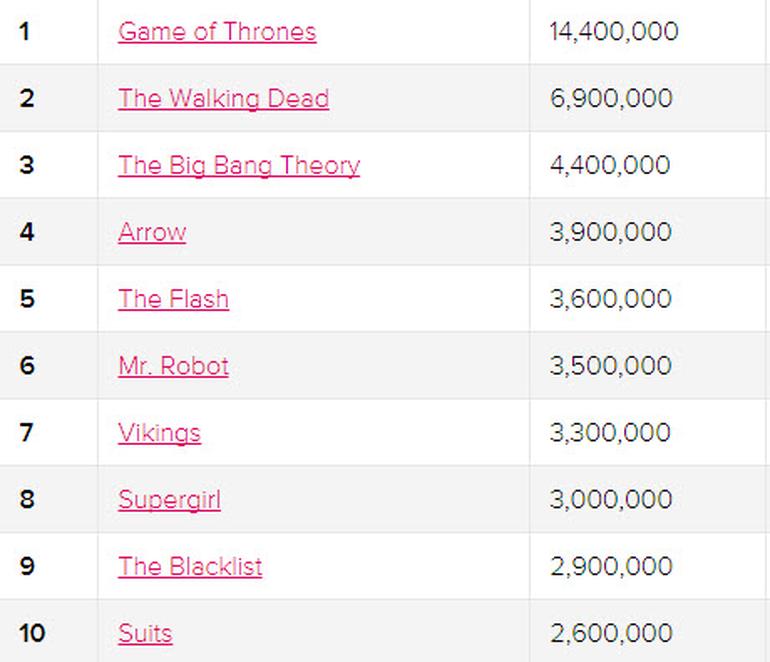Open the Arrow show link

(x=152, y=232)
